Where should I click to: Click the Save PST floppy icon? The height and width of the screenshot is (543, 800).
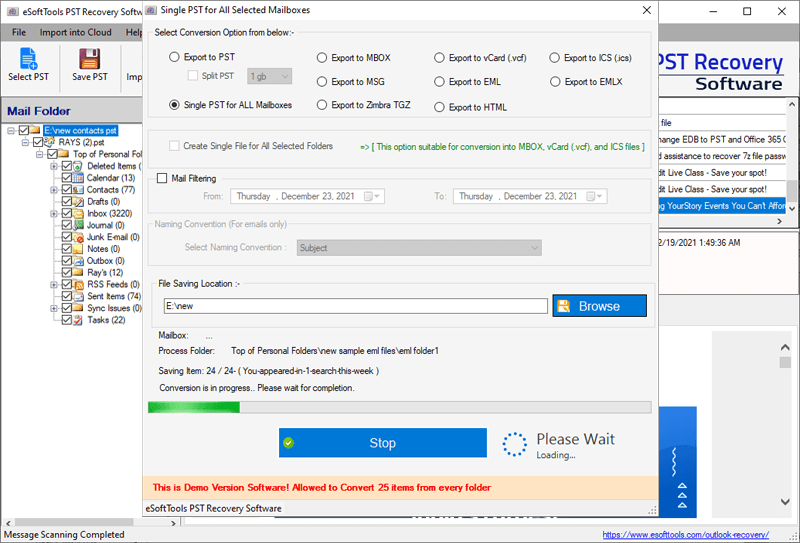[90, 58]
